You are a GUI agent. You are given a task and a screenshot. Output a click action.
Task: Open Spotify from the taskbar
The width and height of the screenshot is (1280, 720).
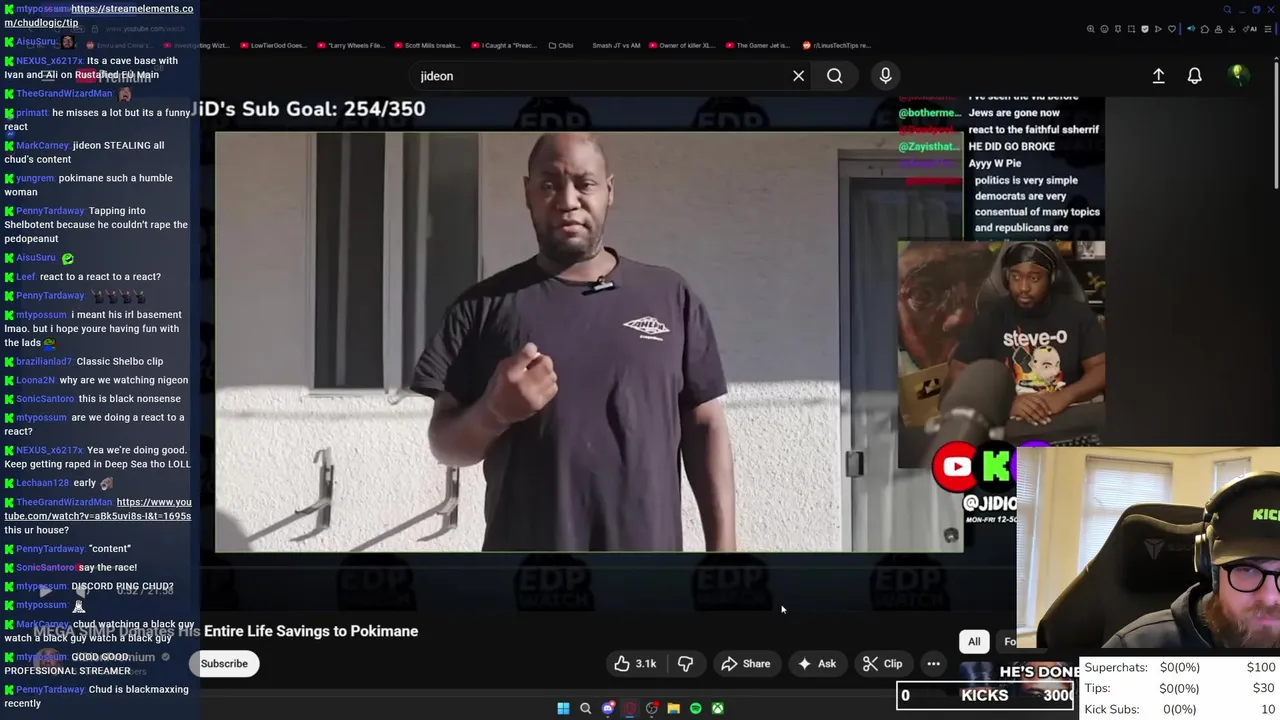pyautogui.click(x=695, y=708)
